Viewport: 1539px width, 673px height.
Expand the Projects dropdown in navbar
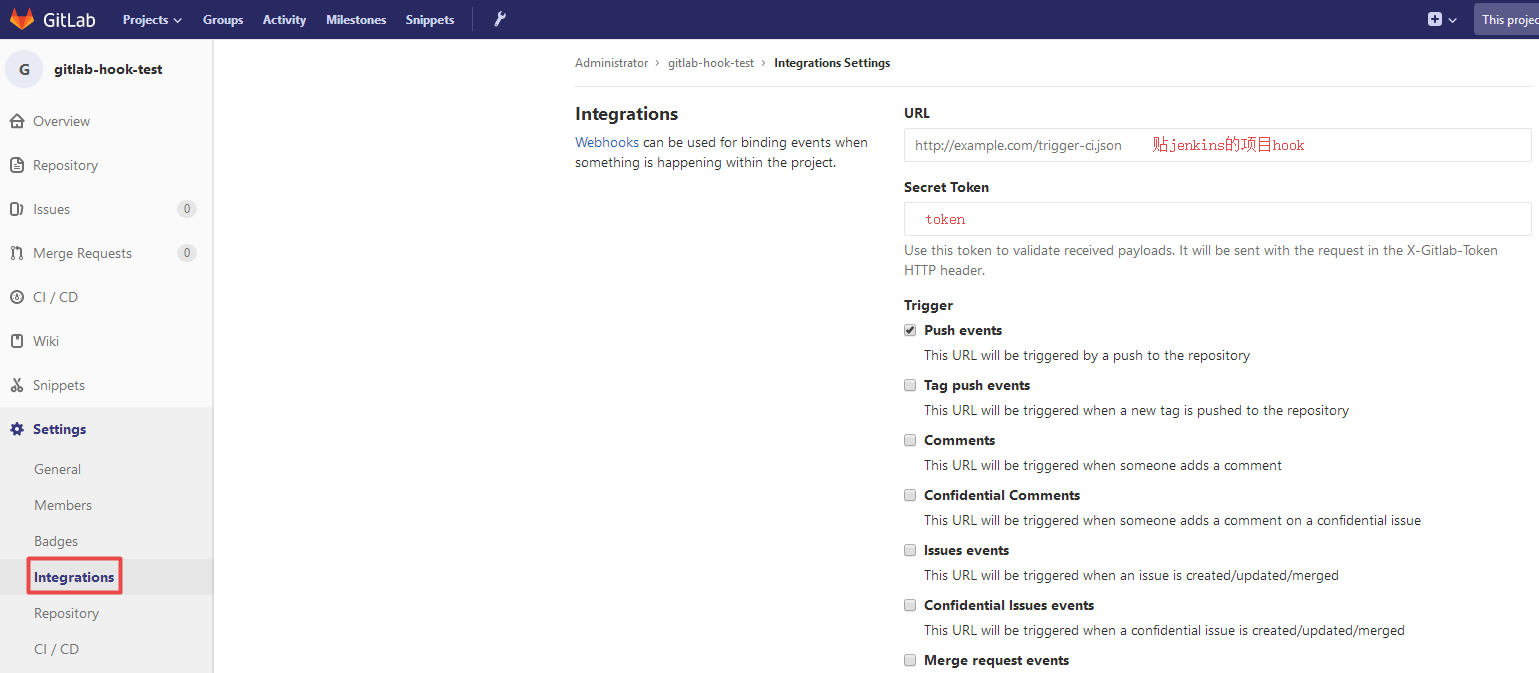coord(152,20)
